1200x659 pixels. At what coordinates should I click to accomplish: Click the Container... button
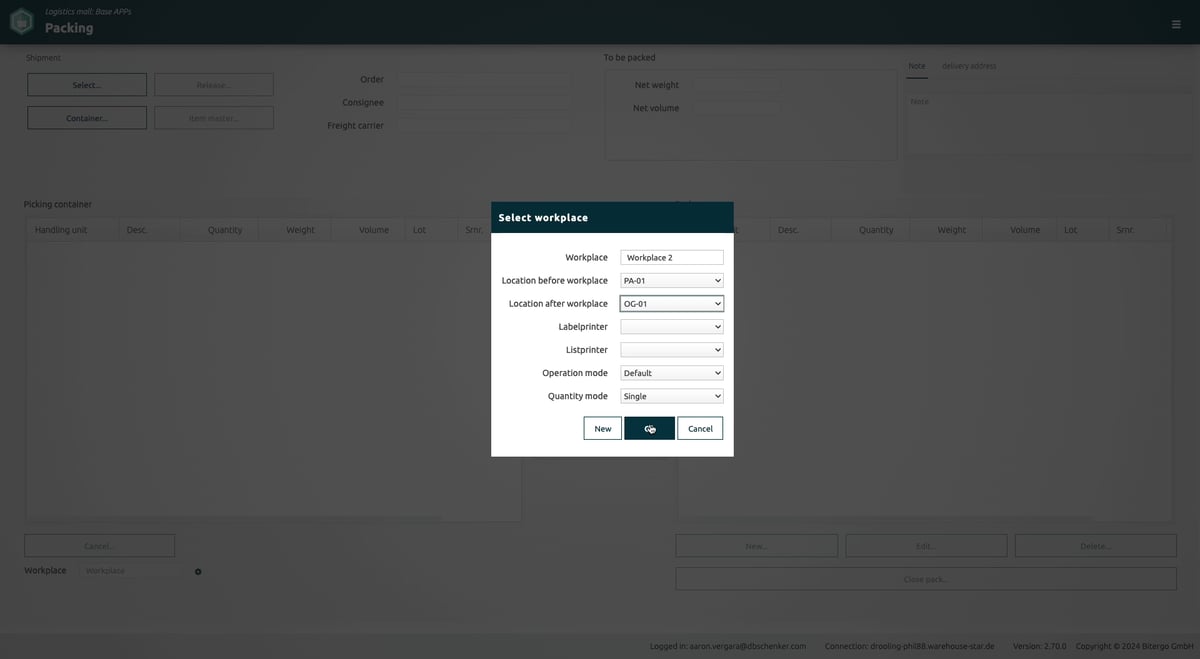tap(87, 118)
